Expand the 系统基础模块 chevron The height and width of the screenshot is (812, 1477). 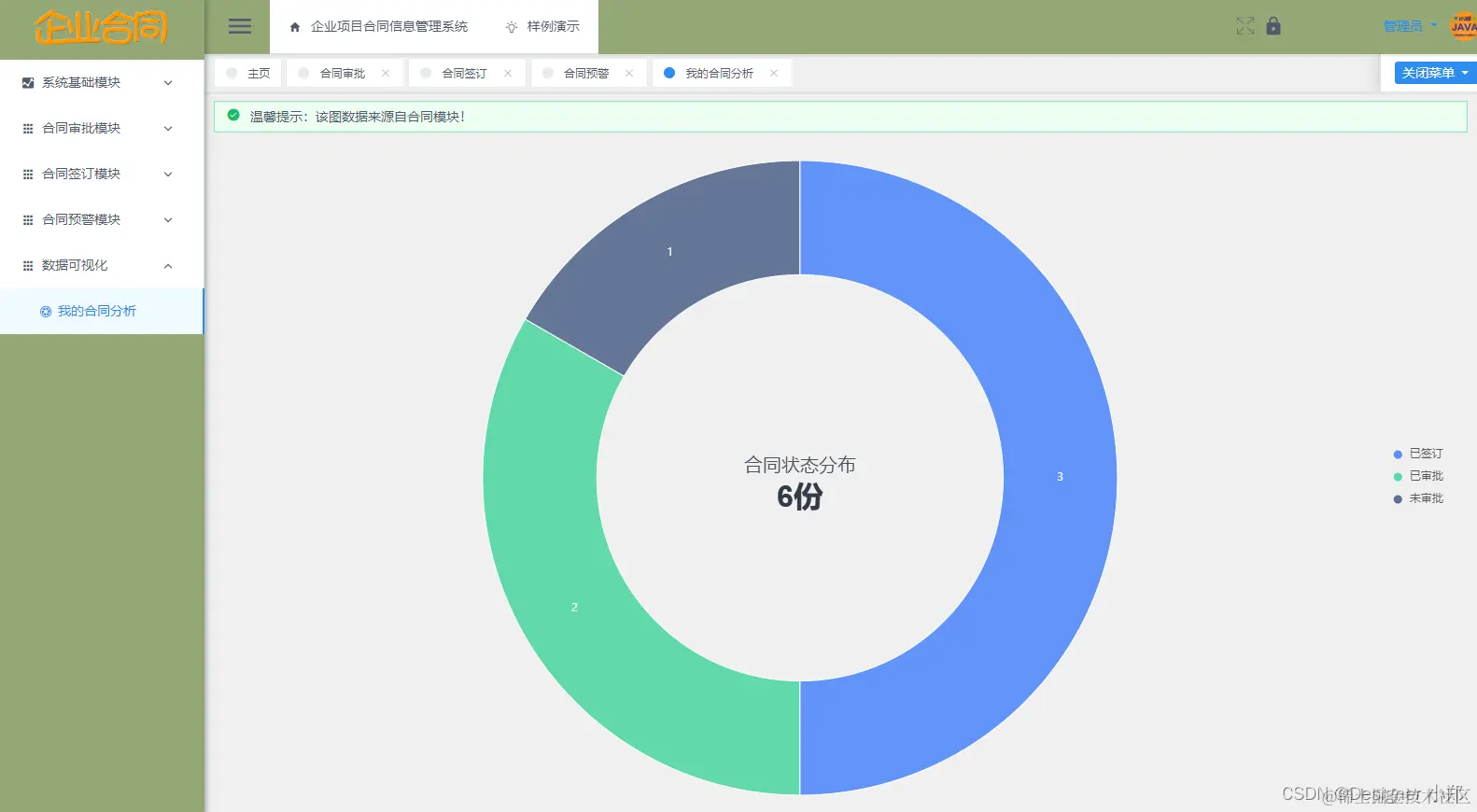168,83
